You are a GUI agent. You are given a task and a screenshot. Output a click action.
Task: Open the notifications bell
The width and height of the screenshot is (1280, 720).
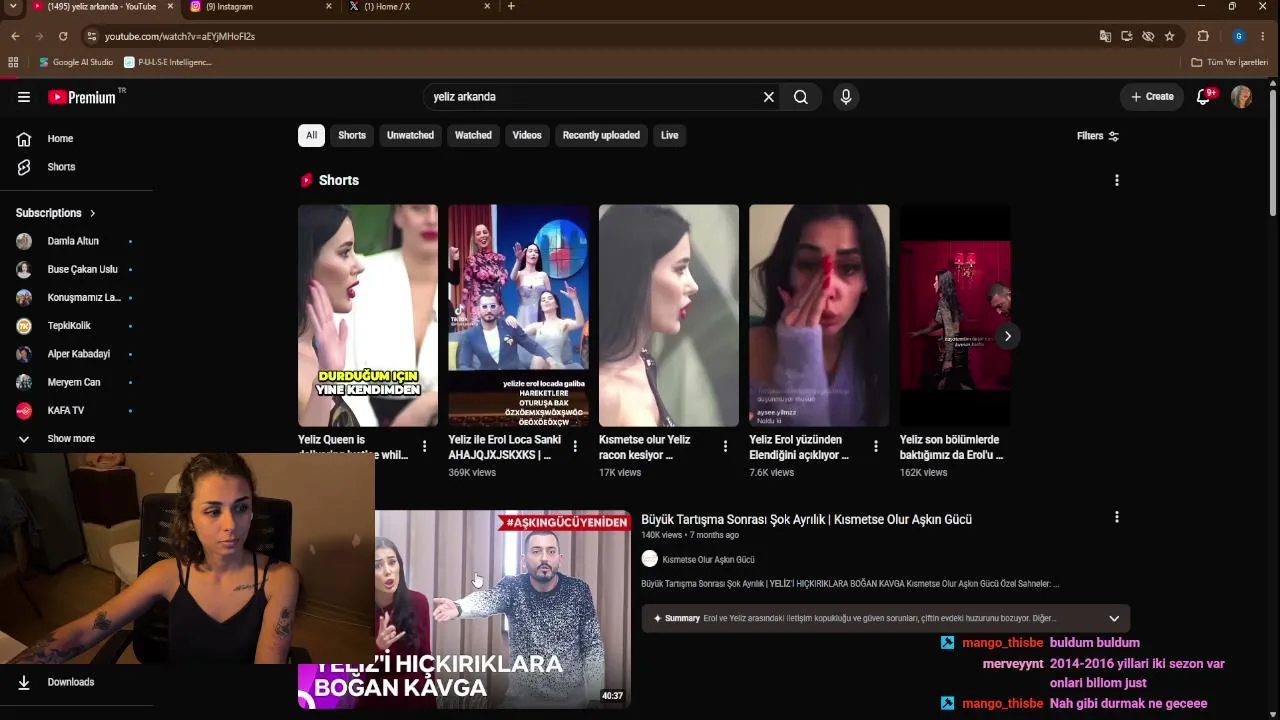[1204, 97]
